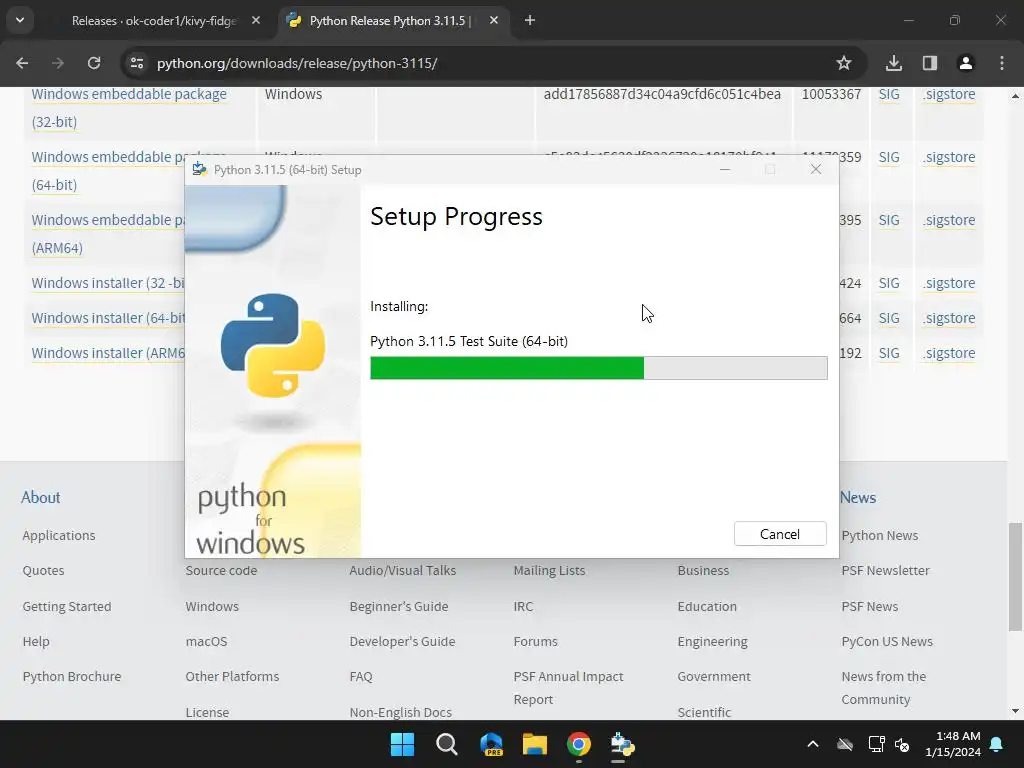The width and height of the screenshot is (1024, 768).
Task: Bookmark this page with the star icon
Action: click(x=844, y=63)
